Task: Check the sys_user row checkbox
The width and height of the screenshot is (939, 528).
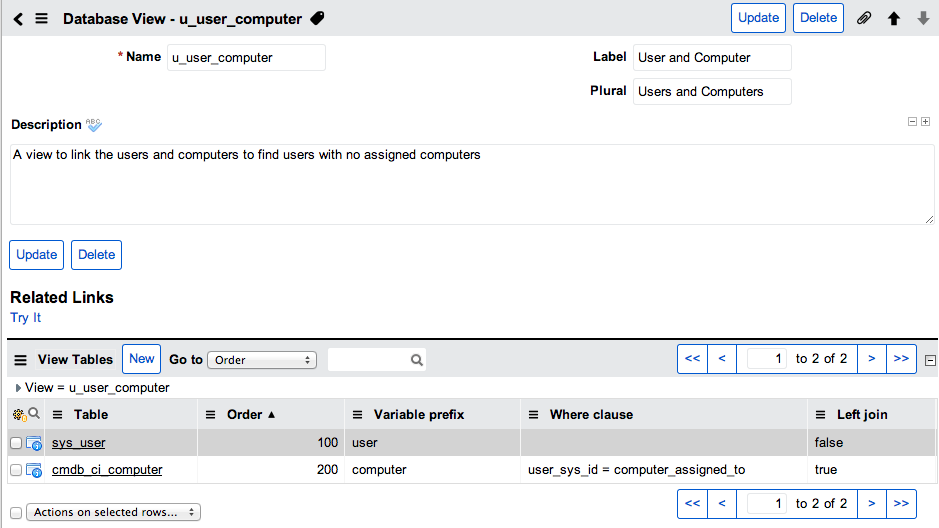Action: coord(16,443)
